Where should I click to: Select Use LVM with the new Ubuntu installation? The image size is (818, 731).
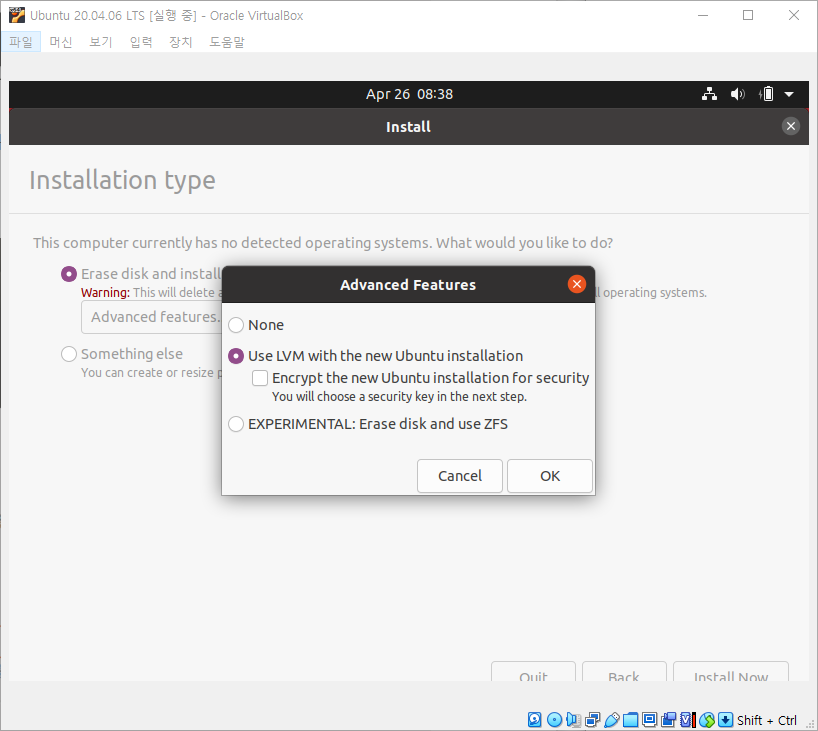click(x=236, y=356)
